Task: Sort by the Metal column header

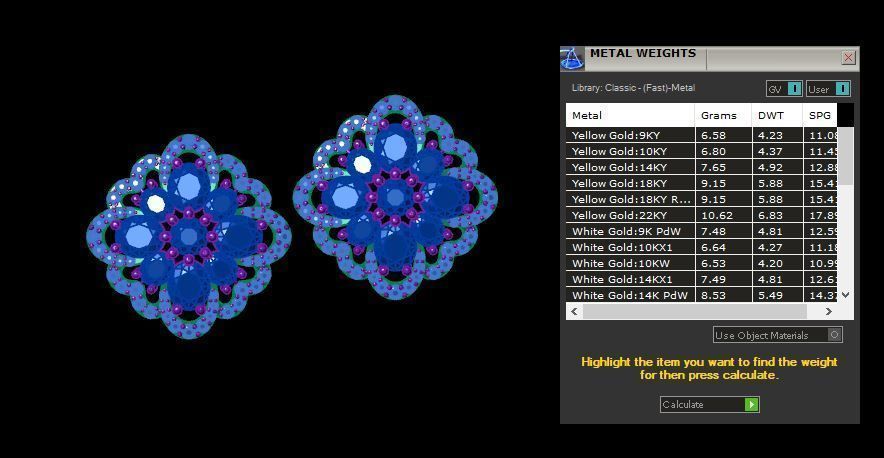Action: (630, 116)
